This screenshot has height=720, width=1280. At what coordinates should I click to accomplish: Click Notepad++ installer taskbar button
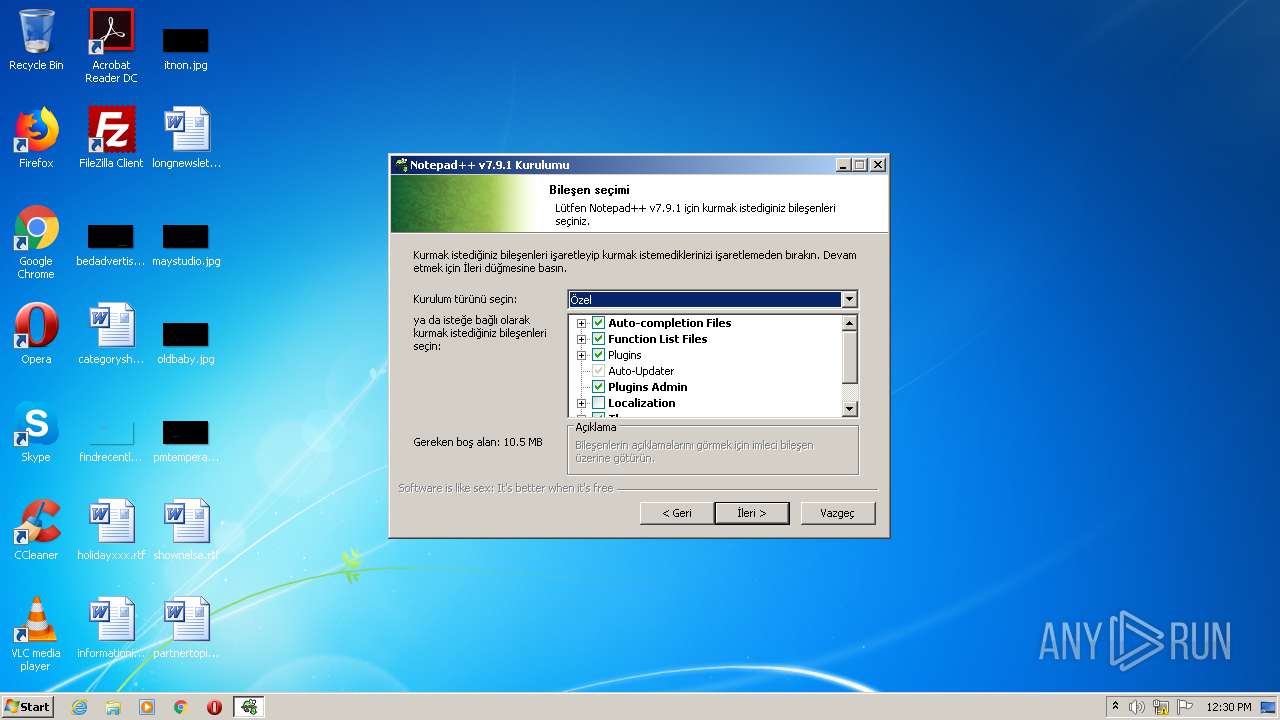point(249,707)
